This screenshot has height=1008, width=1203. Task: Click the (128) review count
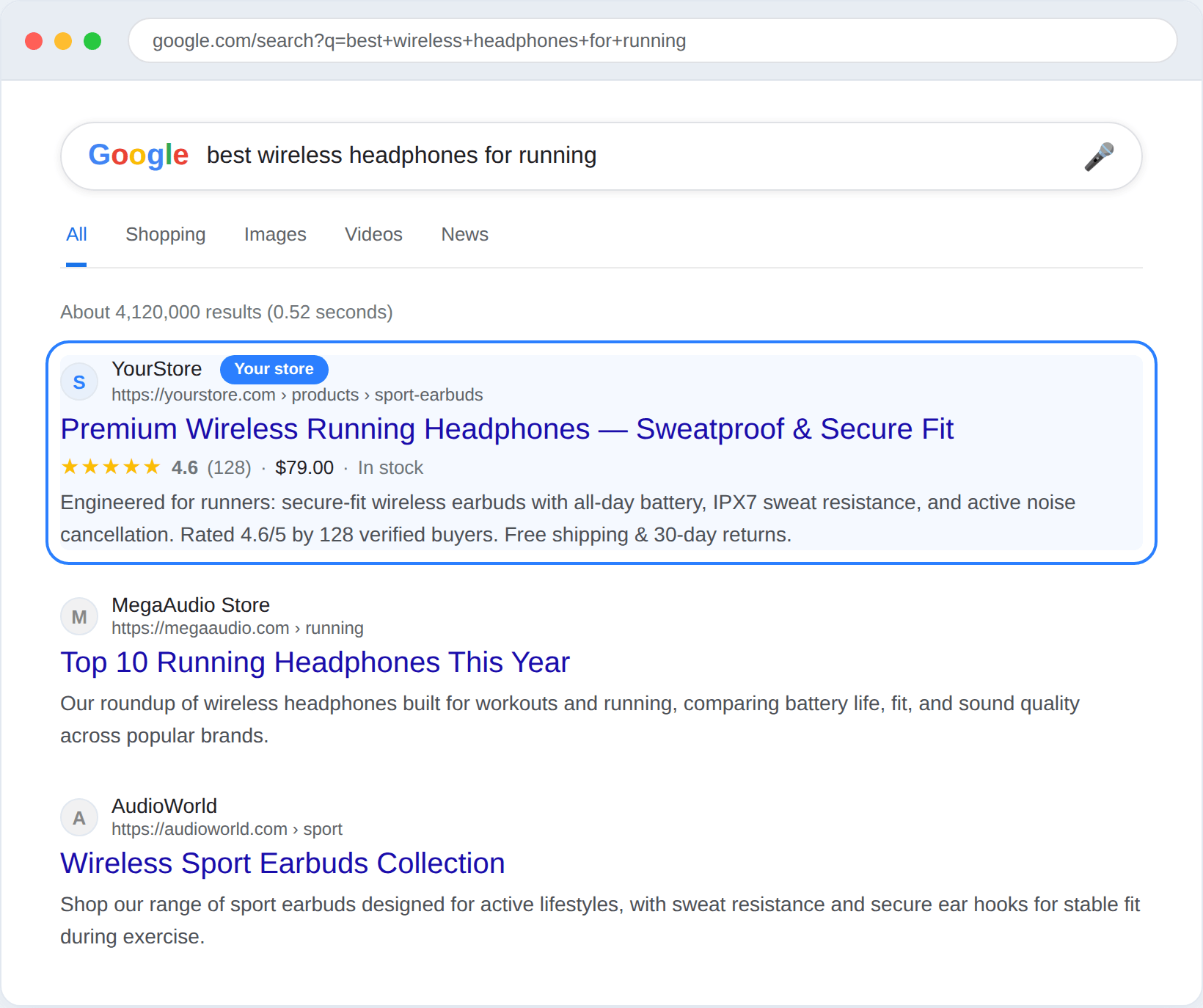tap(230, 467)
